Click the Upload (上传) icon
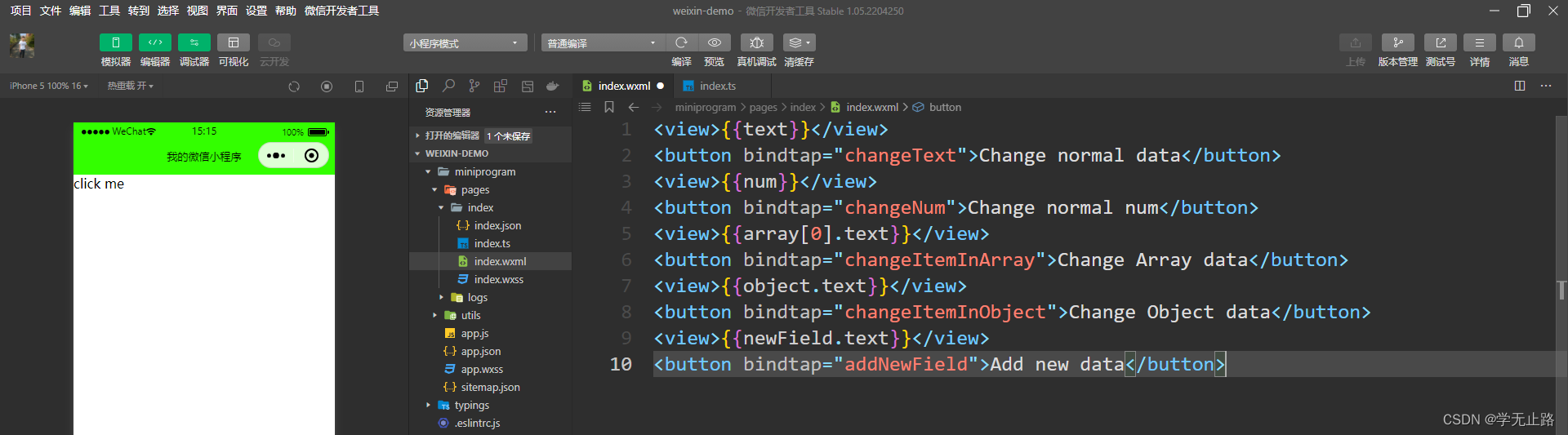The width and height of the screenshot is (1568, 435). tap(1355, 42)
